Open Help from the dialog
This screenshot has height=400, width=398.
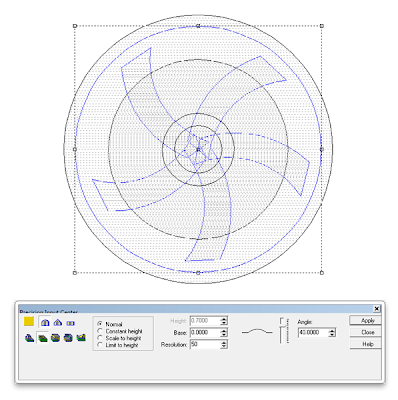[365, 344]
